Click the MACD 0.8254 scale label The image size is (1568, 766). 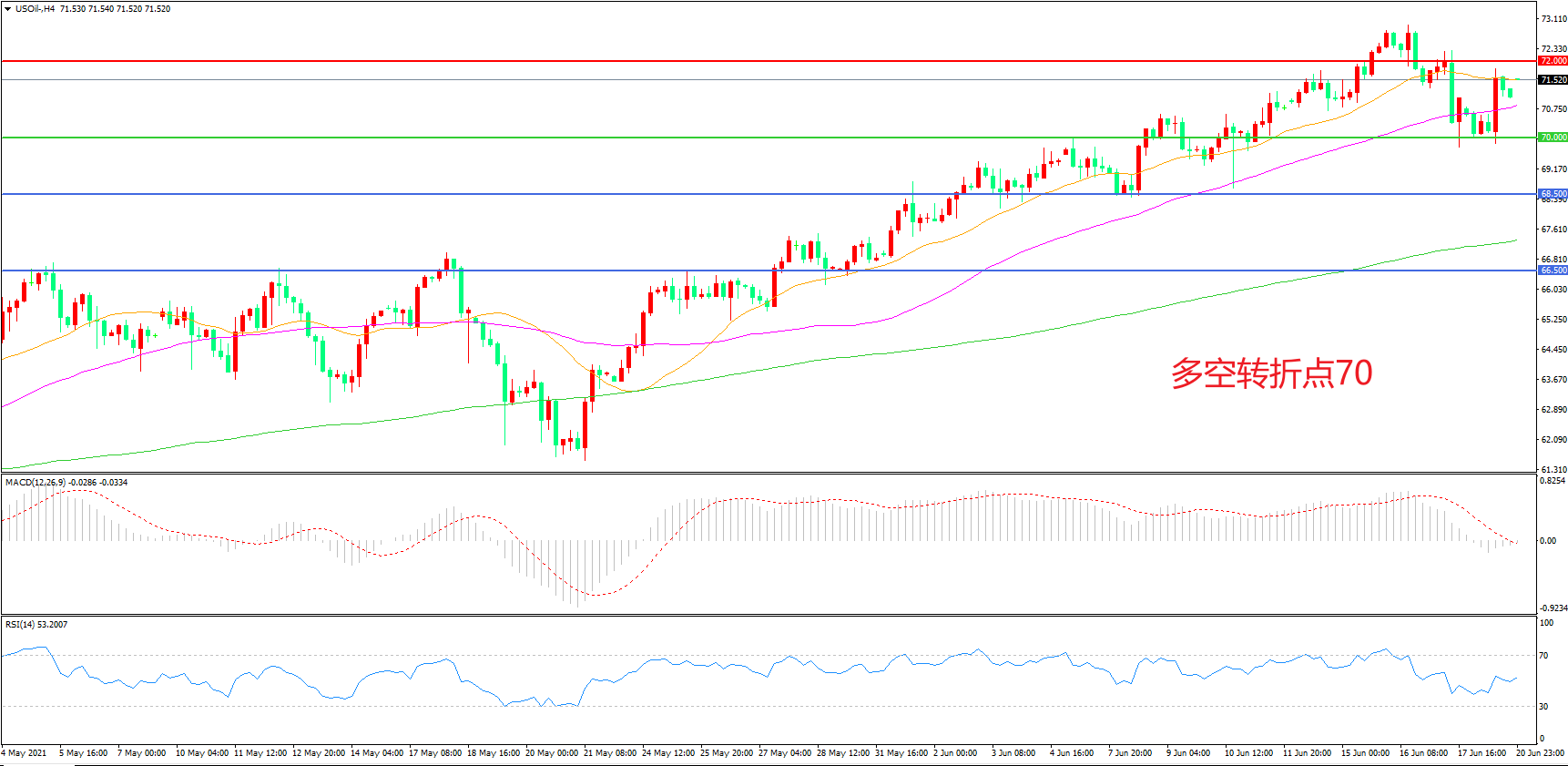[1553, 481]
